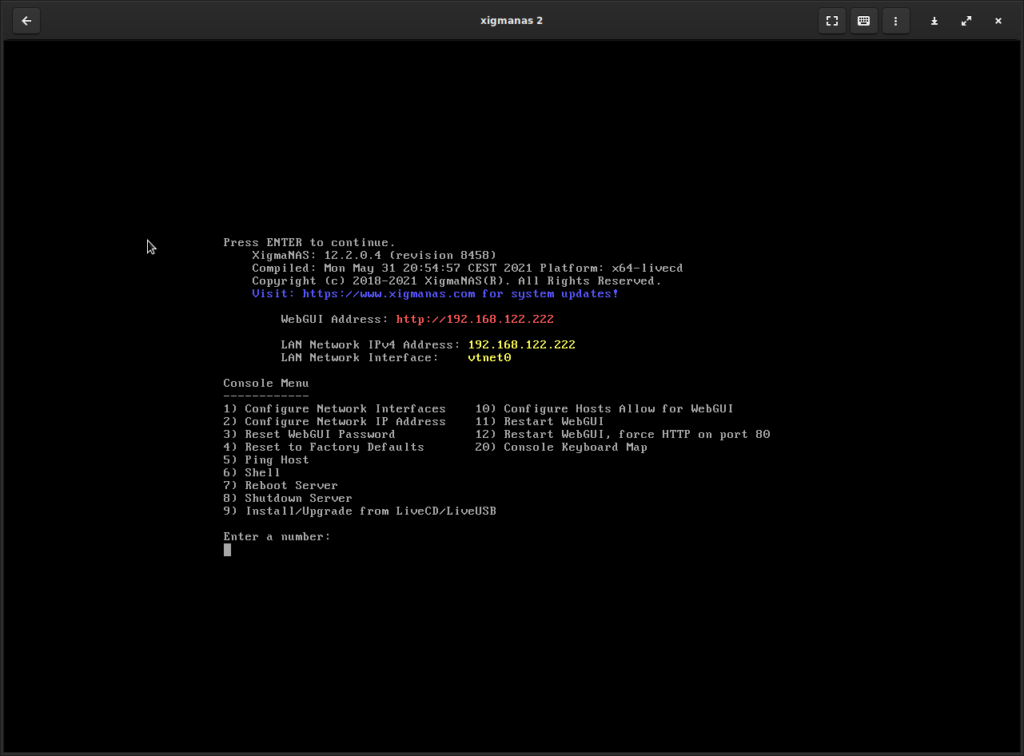Image resolution: width=1024 pixels, height=756 pixels.
Task: Maximize the xigmanas 2 window
Action: [966, 21]
